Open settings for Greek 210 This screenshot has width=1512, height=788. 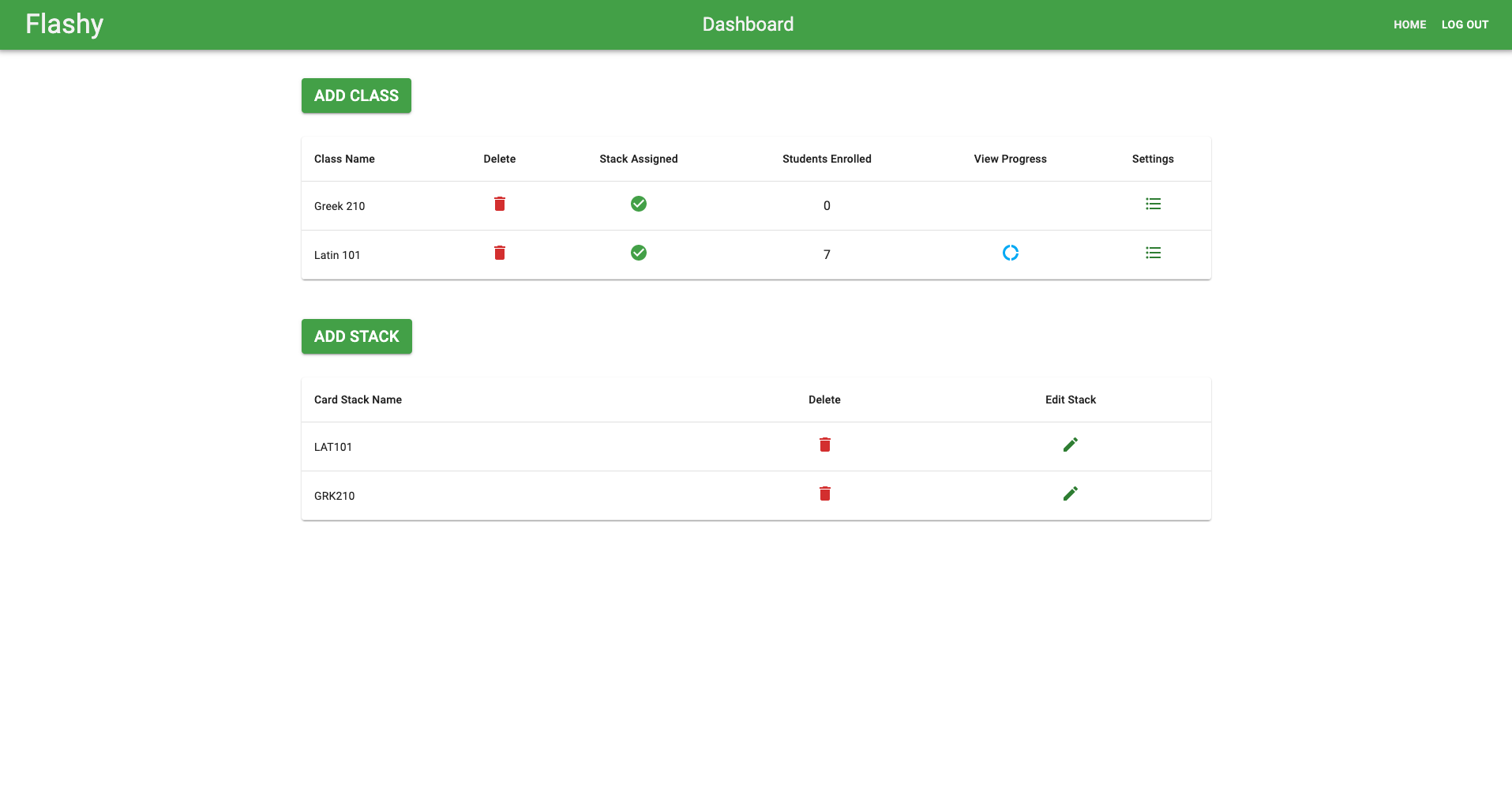coord(1154,205)
